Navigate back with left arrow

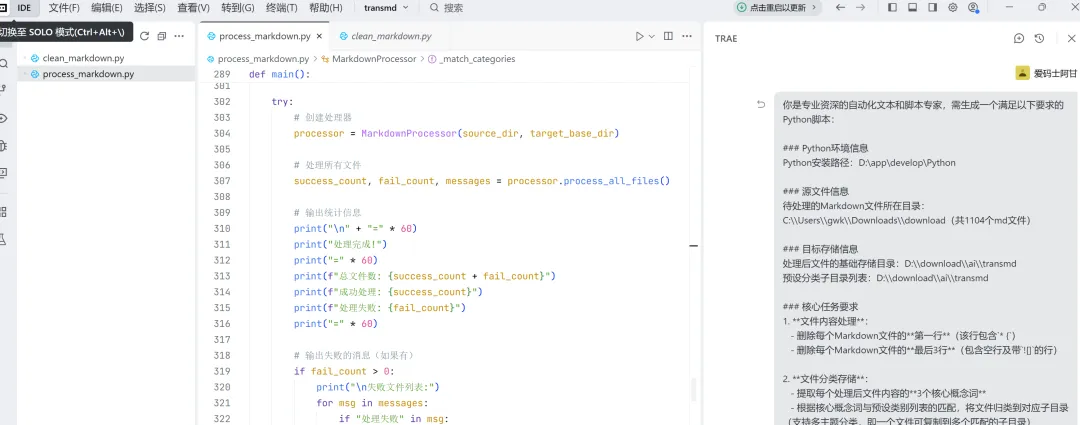[x=840, y=8]
